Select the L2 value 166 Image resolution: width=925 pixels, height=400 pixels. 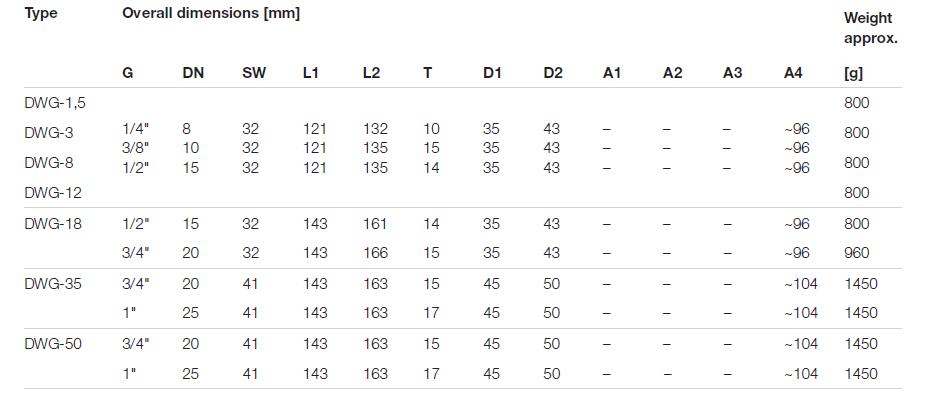pyautogui.click(x=375, y=254)
